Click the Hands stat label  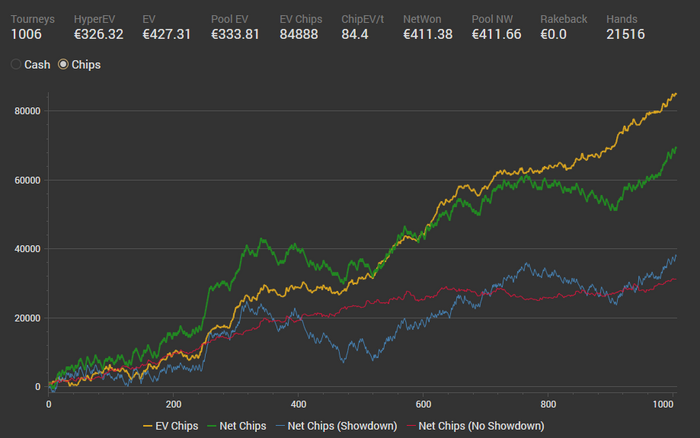click(x=622, y=19)
